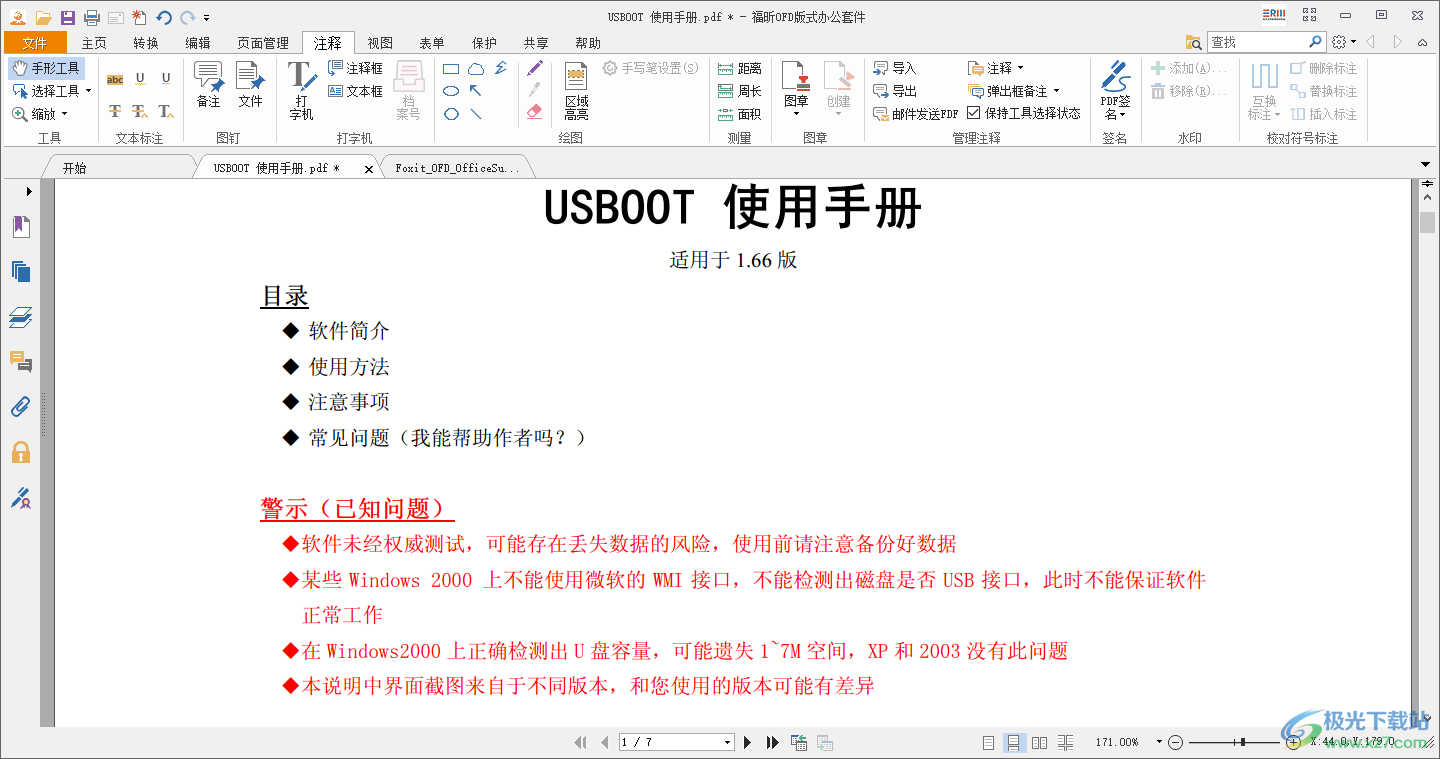Viewport: 1440px width, 759px height.
Task: Click 导入 to import comments
Action: pos(894,68)
